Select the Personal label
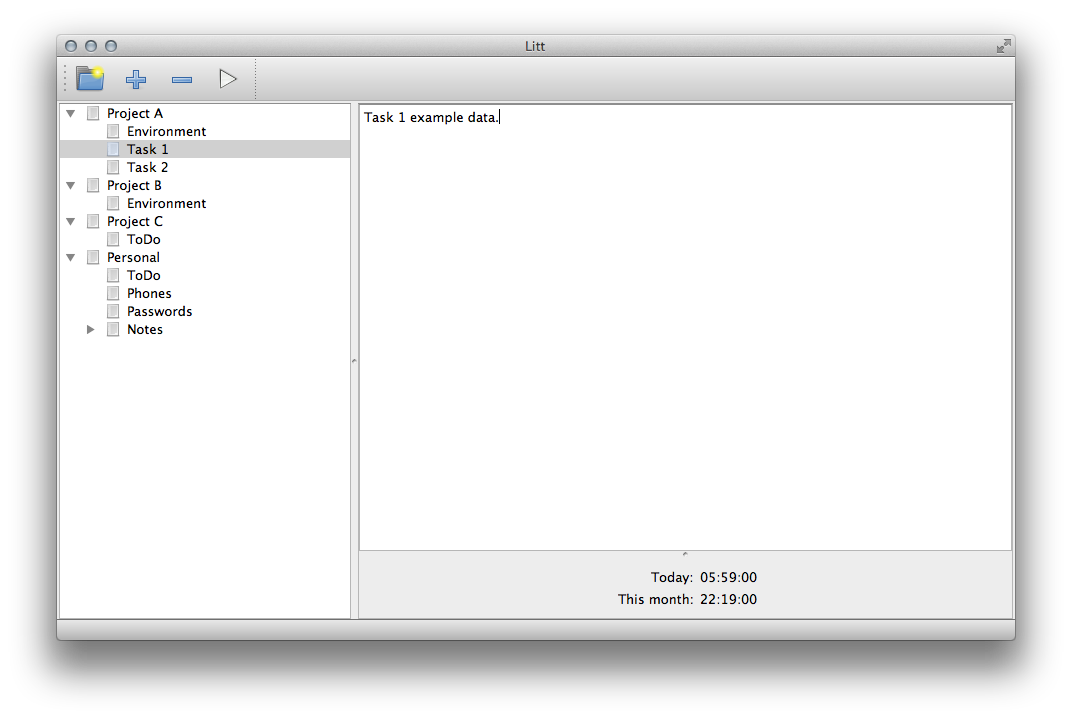Viewport: 1072px width, 719px height. point(133,258)
